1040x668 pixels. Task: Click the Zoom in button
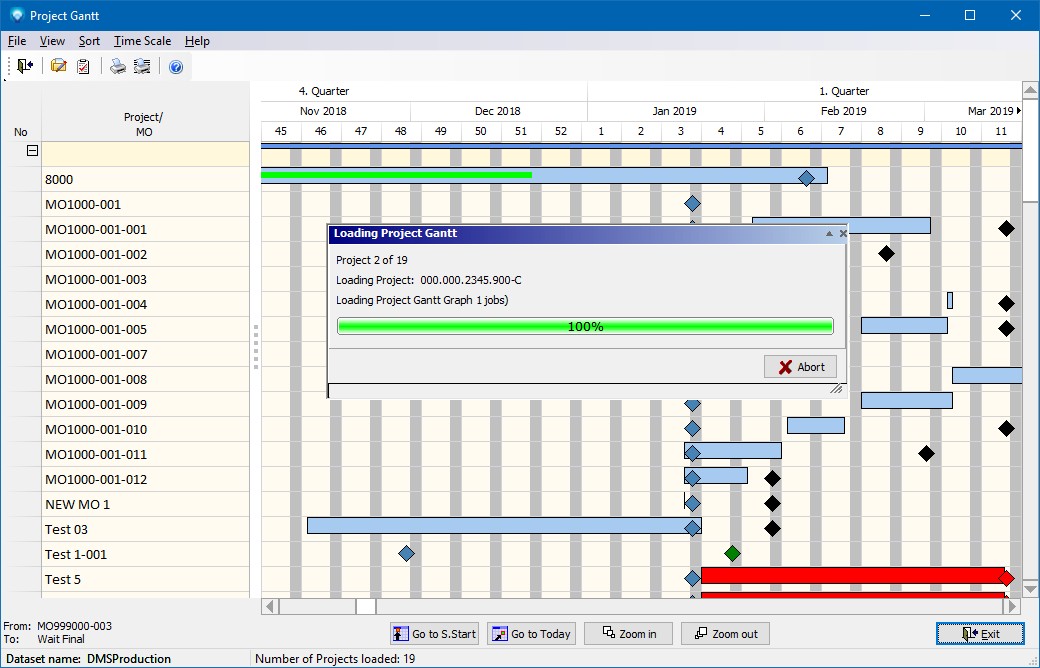[627, 633]
